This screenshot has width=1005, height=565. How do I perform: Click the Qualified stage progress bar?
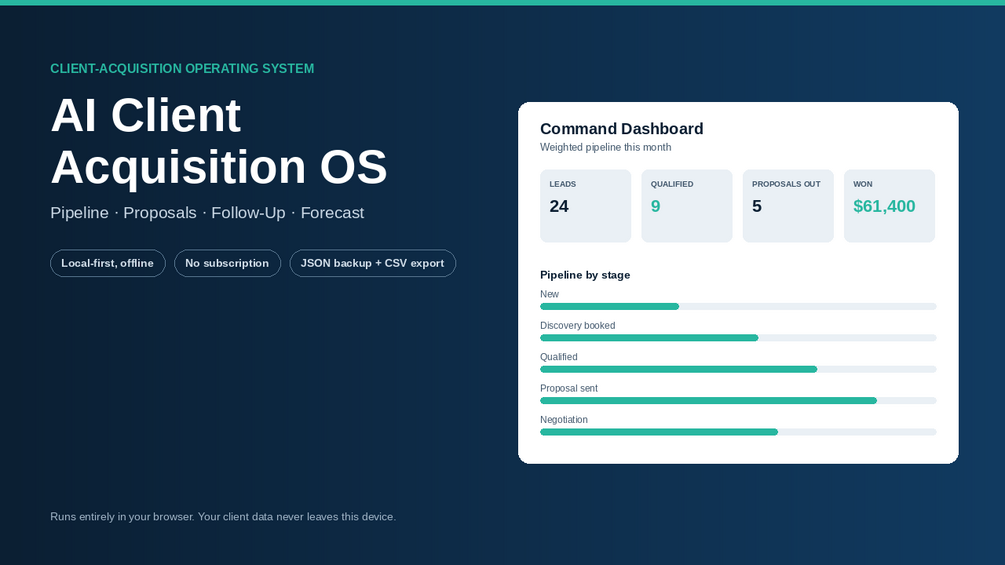(x=738, y=370)
